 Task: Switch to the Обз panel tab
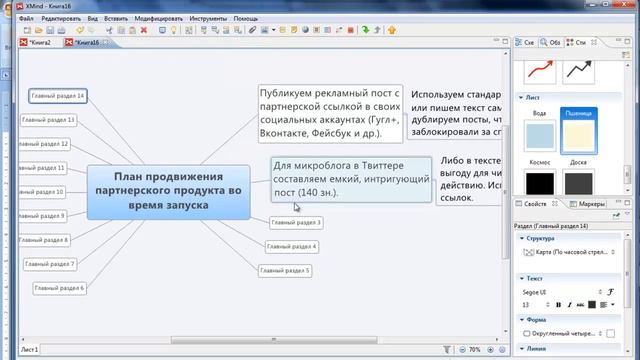coord(551,42)
